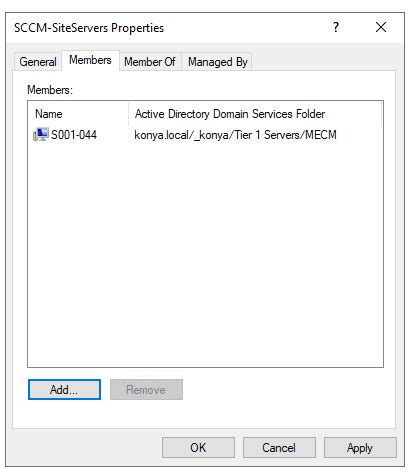Image resolution: width=416 pixels, height=476 pixels.
Task: Confirm with the OK button
Action: click(x=198, y=447)
